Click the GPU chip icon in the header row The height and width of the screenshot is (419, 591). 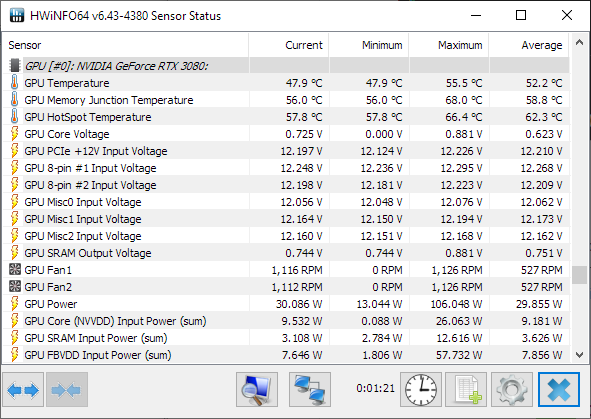[x=14, y=66]
